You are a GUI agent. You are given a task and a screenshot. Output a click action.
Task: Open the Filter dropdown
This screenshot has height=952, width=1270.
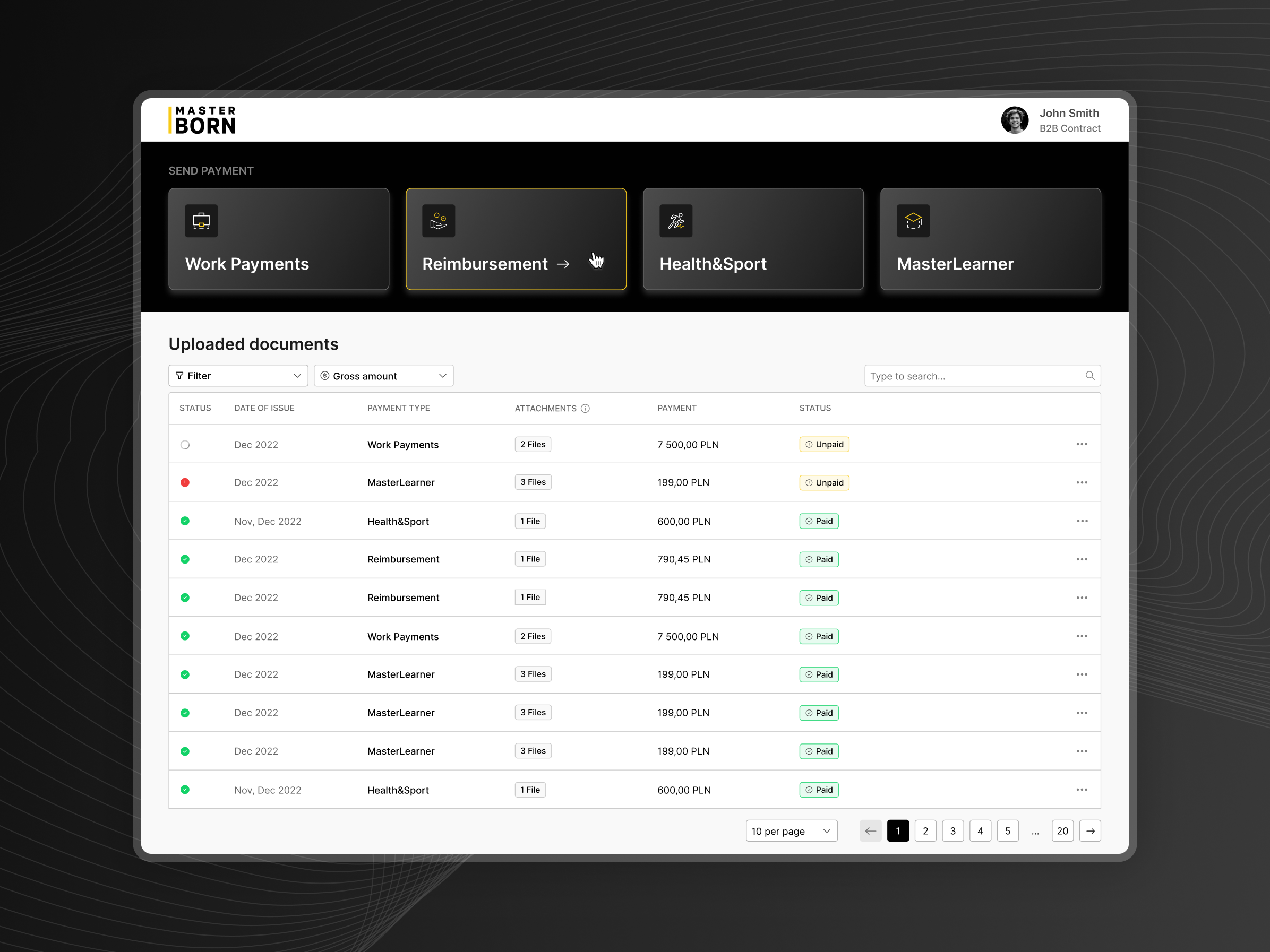(238, 375)
